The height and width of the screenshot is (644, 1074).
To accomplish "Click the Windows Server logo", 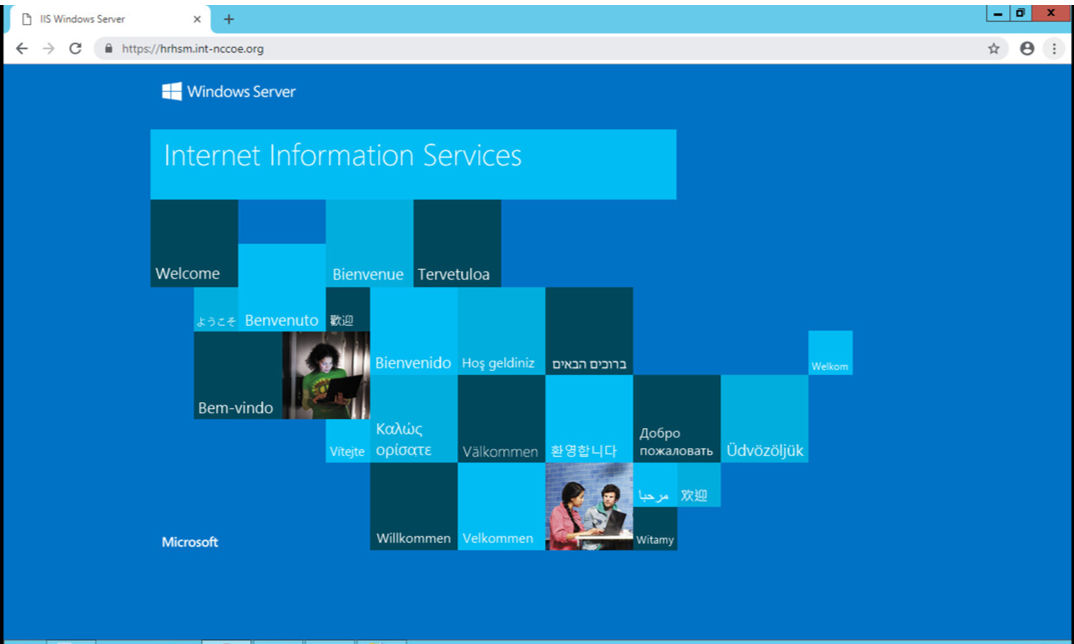I will click(x=229, y=92).
